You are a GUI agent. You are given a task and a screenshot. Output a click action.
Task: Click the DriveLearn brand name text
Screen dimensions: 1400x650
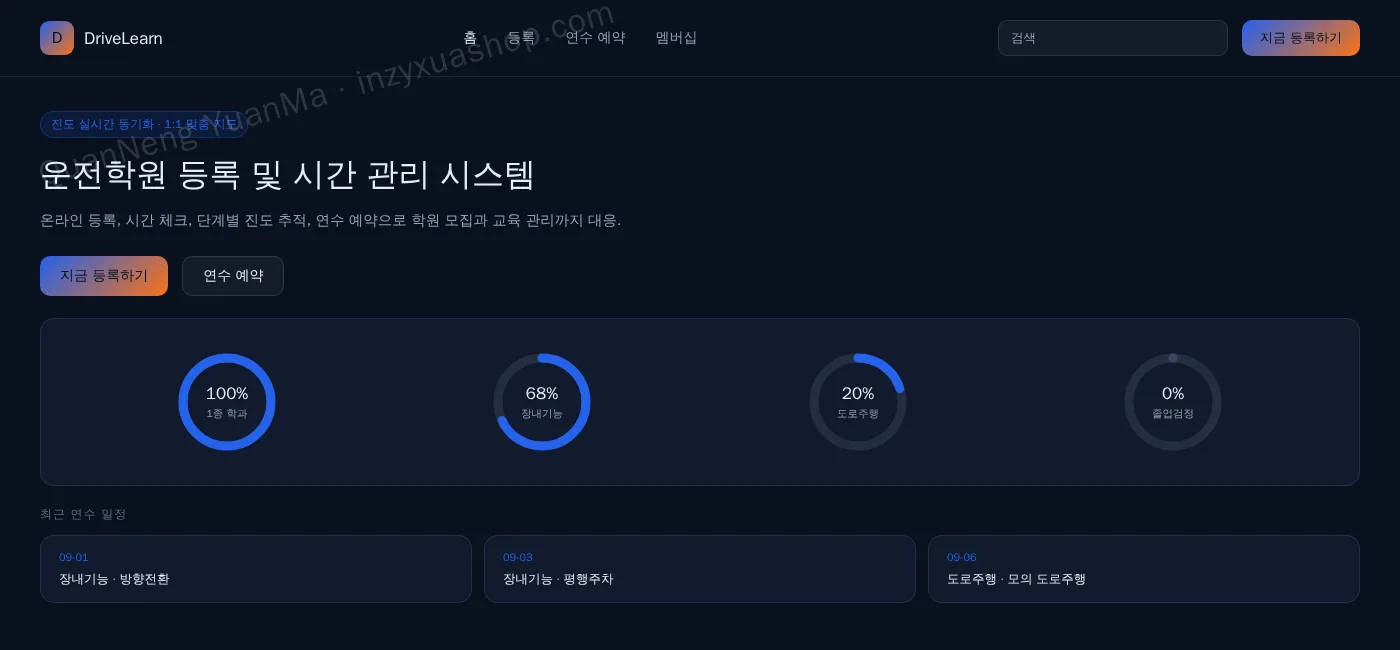[123, 38]
